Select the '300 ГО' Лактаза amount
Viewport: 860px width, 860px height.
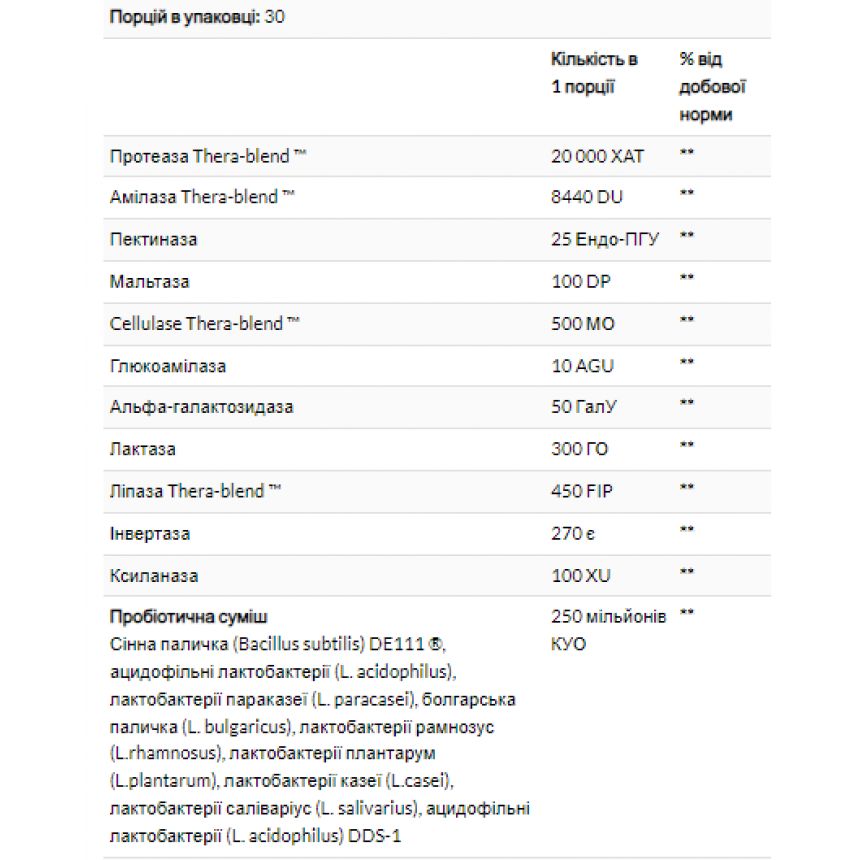point(579,449)
